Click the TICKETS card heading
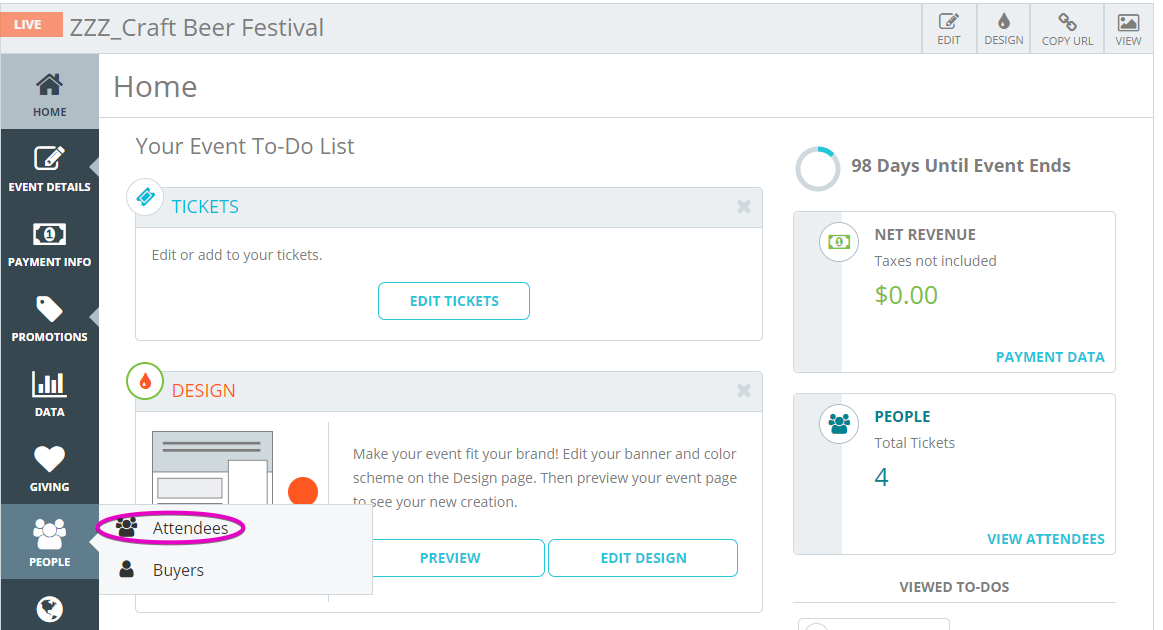The height and width of the screenshot is (630, 1163). [x=205, y=207]
